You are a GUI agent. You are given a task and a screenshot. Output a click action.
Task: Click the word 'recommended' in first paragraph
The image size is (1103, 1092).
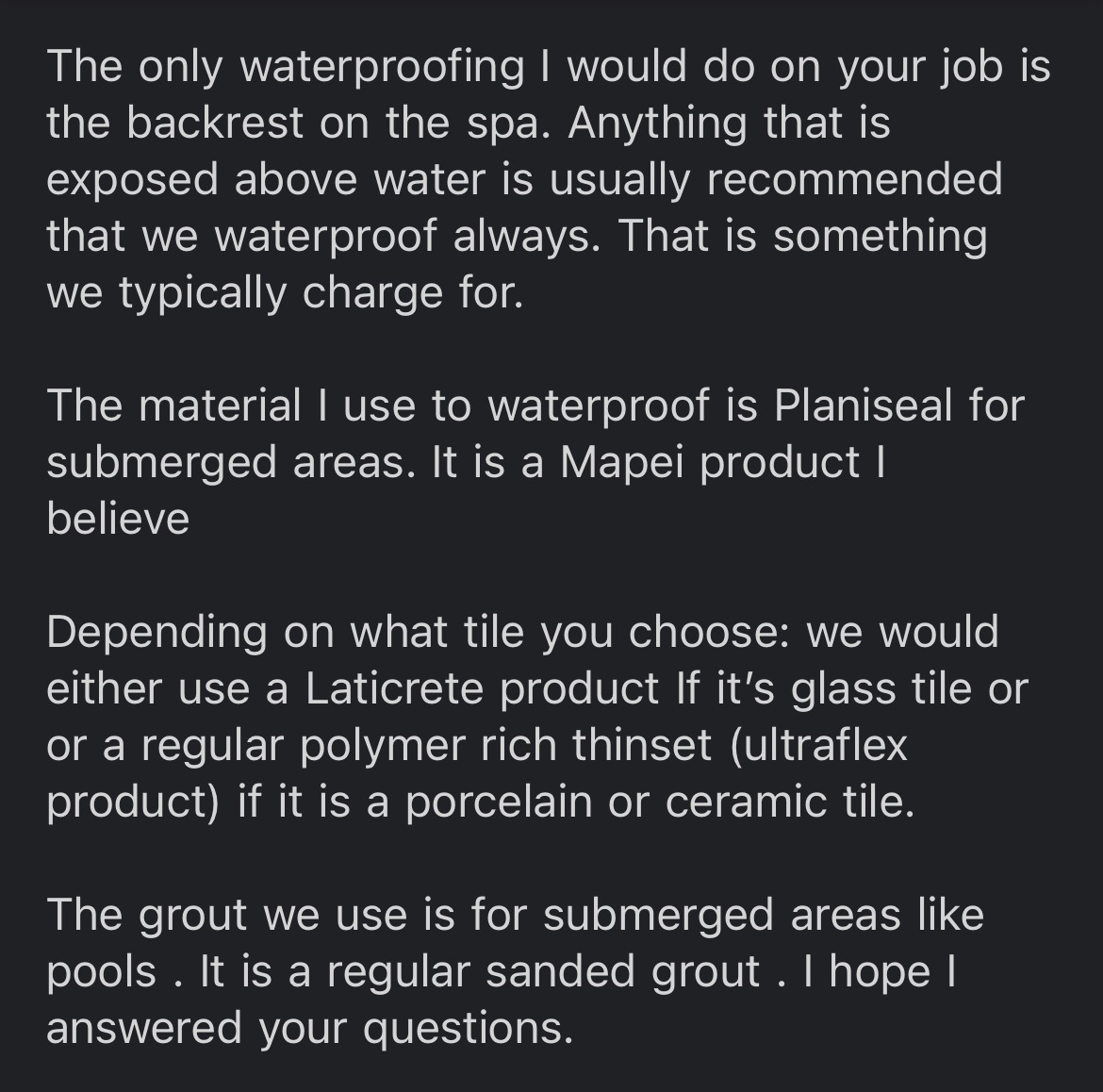pos(855,179)
